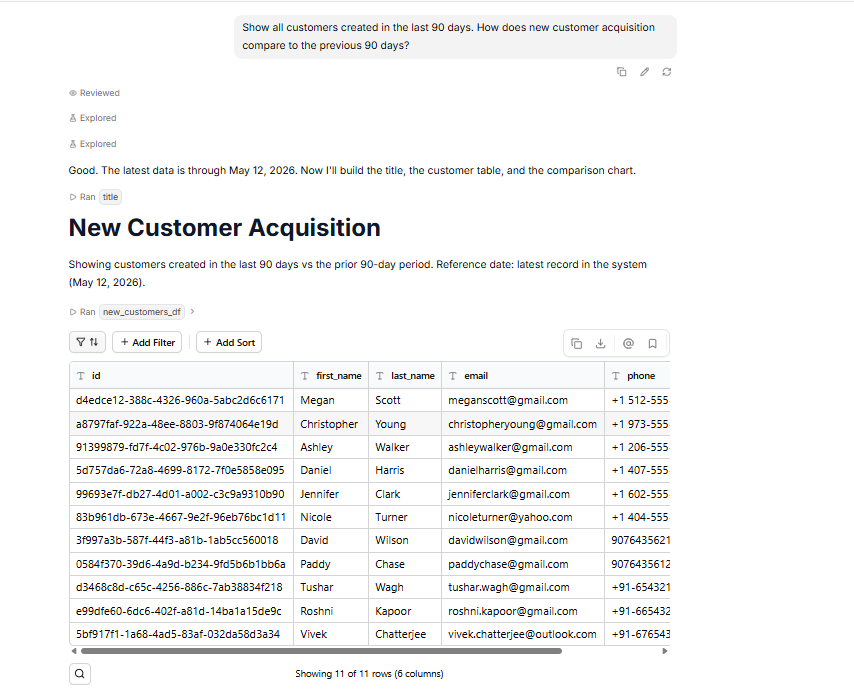Click cell jenniferclark@gmail.com

pyautogui.click(x=523, y=494)
